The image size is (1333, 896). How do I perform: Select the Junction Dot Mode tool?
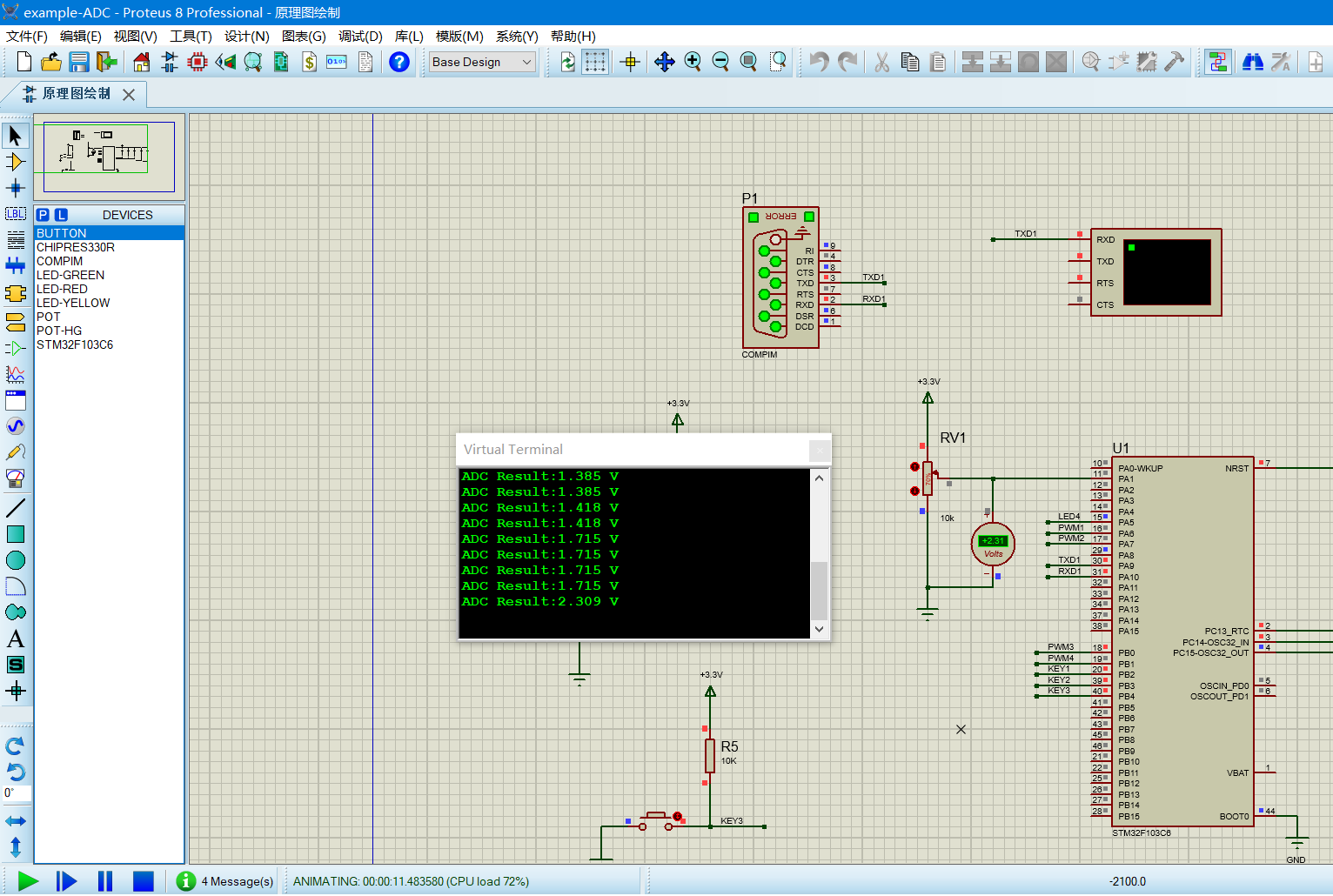pos(16,188)
